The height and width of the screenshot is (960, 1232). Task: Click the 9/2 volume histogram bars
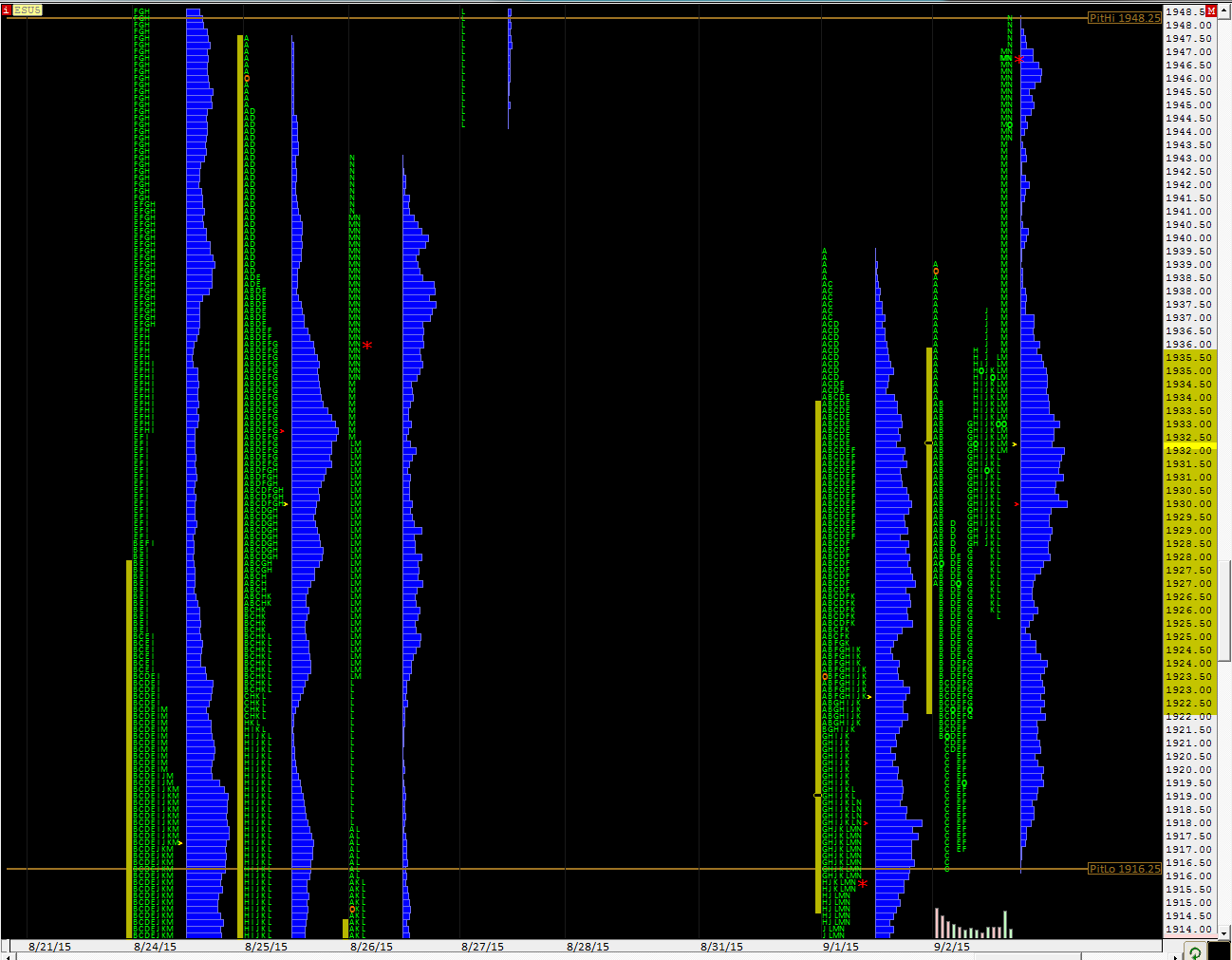click(x=973, y=925)
